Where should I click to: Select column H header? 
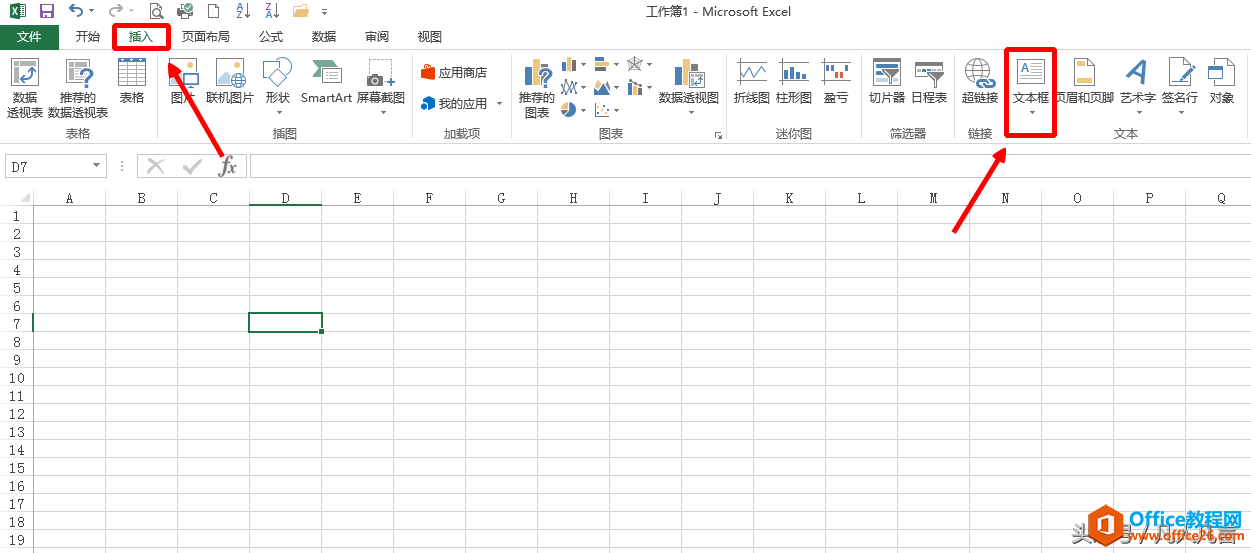click(x=573, y=198)
